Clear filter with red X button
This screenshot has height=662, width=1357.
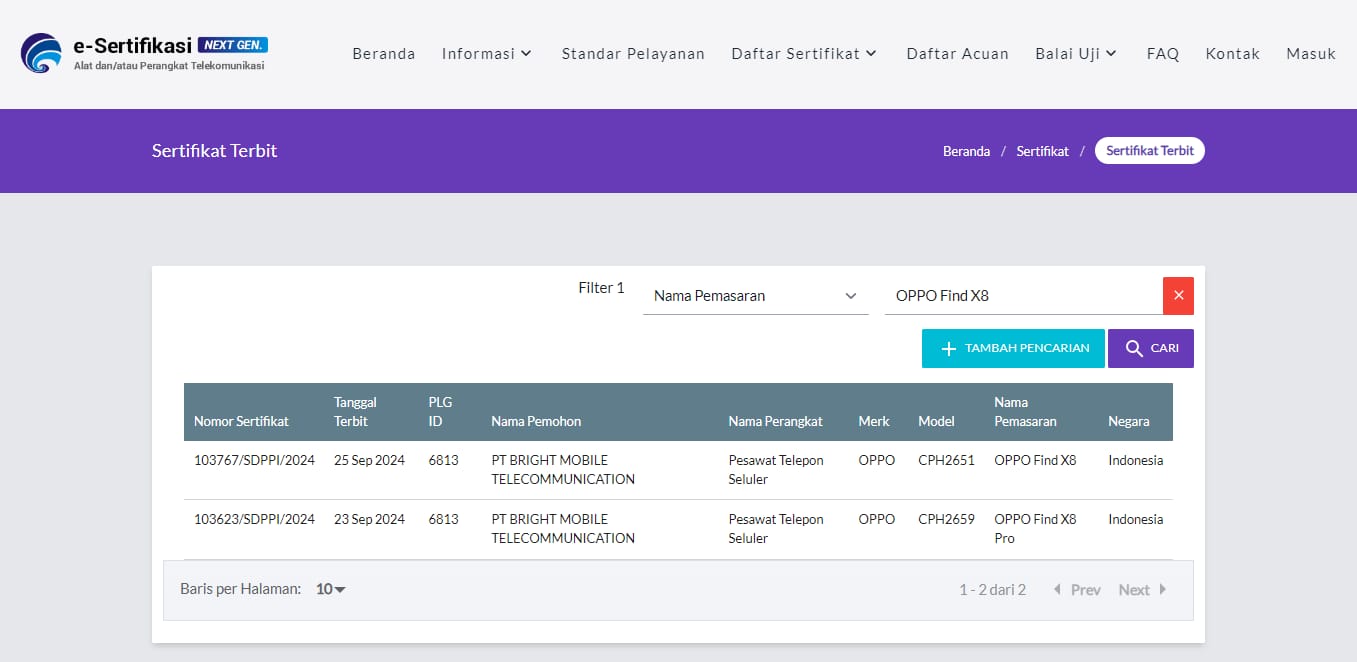coord(1178,296)
